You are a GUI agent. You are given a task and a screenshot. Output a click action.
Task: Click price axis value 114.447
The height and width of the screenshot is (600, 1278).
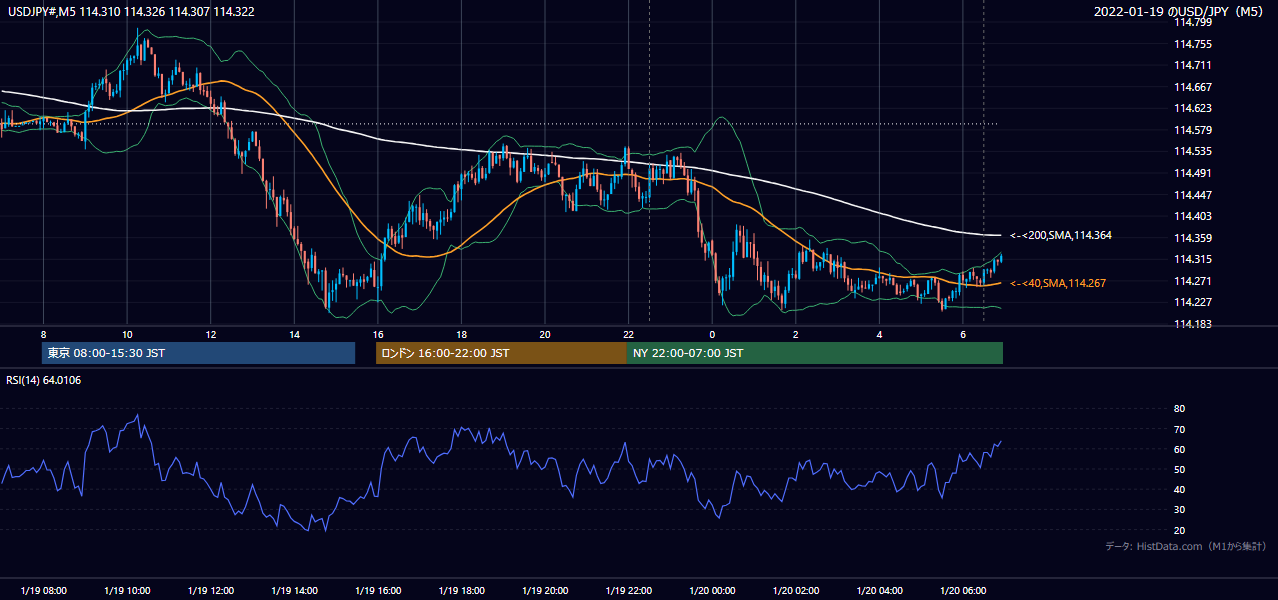click(x=1193, y=195)
